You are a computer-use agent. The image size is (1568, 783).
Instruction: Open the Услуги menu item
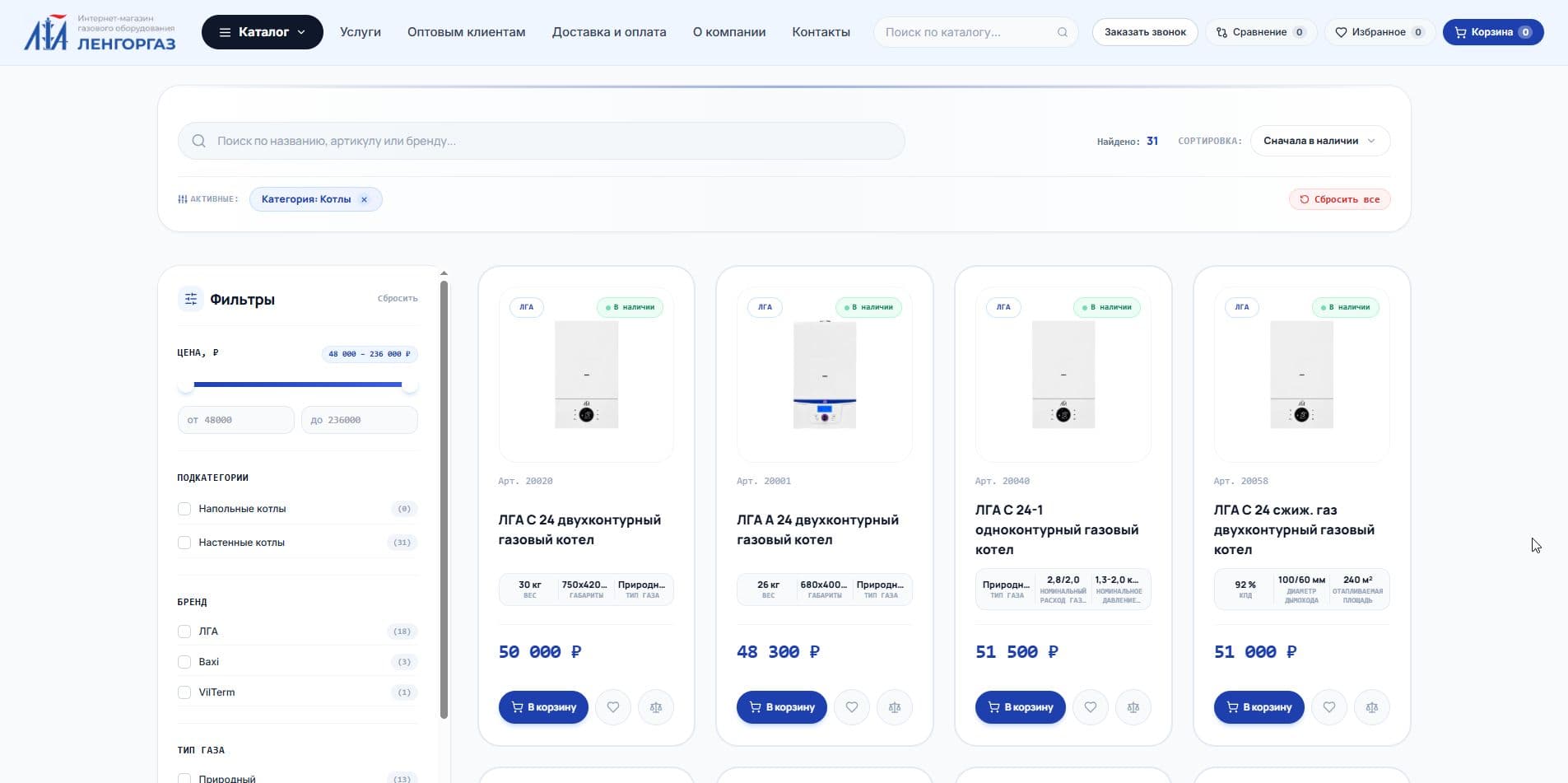click(x=361, y=32)
